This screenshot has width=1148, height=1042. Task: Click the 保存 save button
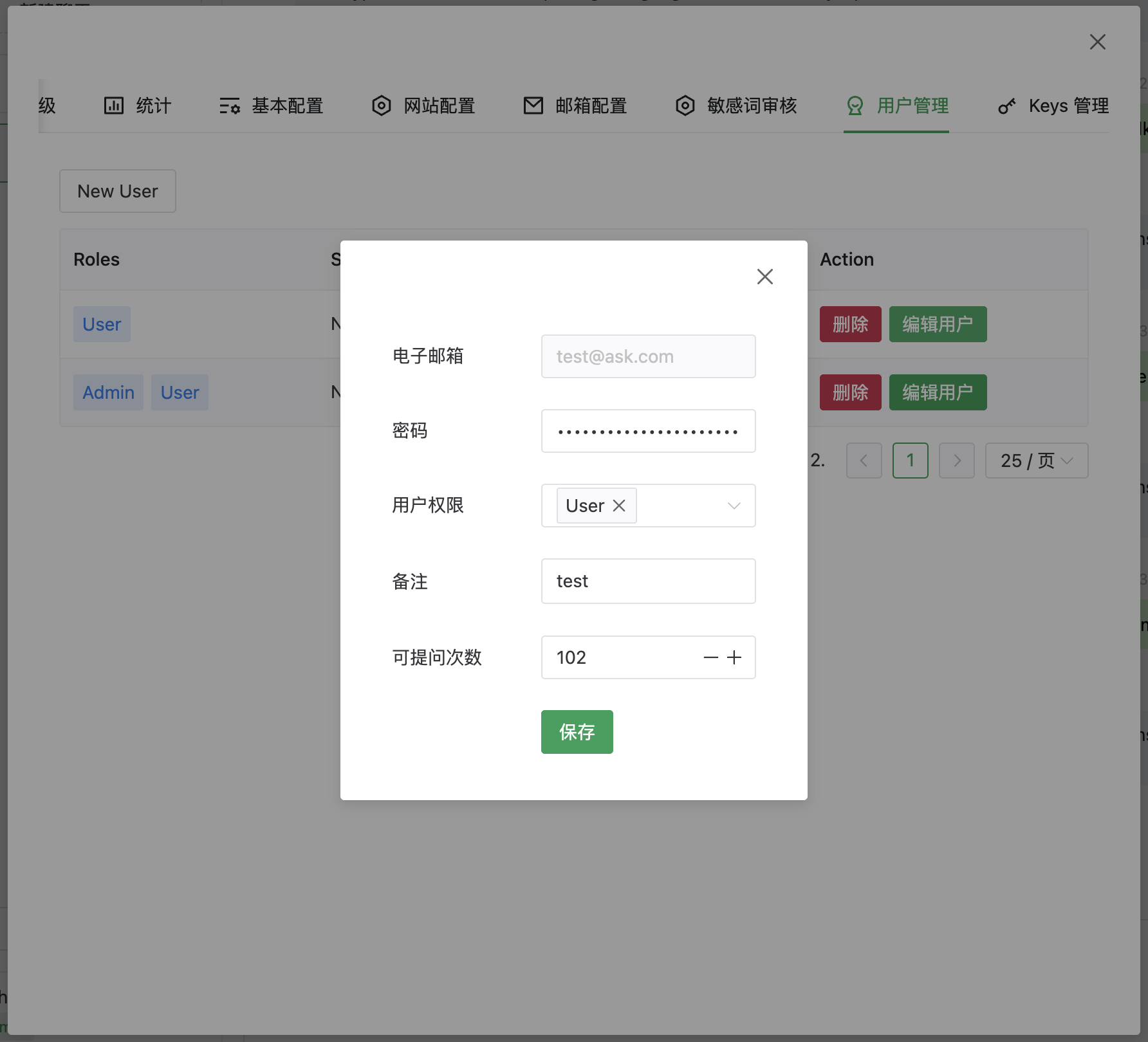[577, 732]
